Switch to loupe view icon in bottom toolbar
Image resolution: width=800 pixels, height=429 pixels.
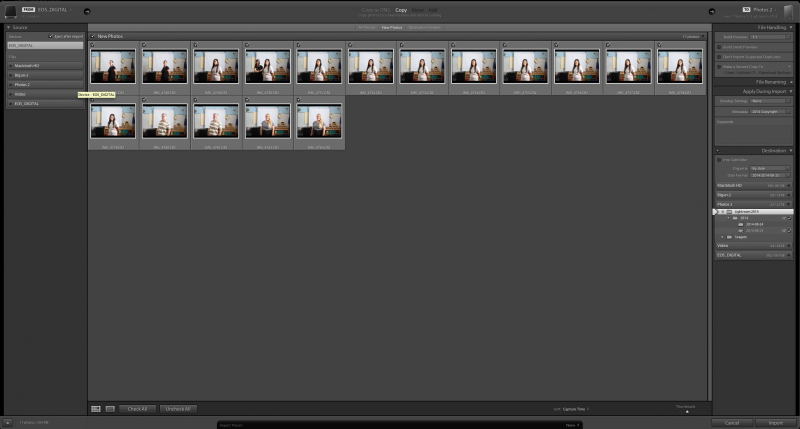[x=110, y=409]
